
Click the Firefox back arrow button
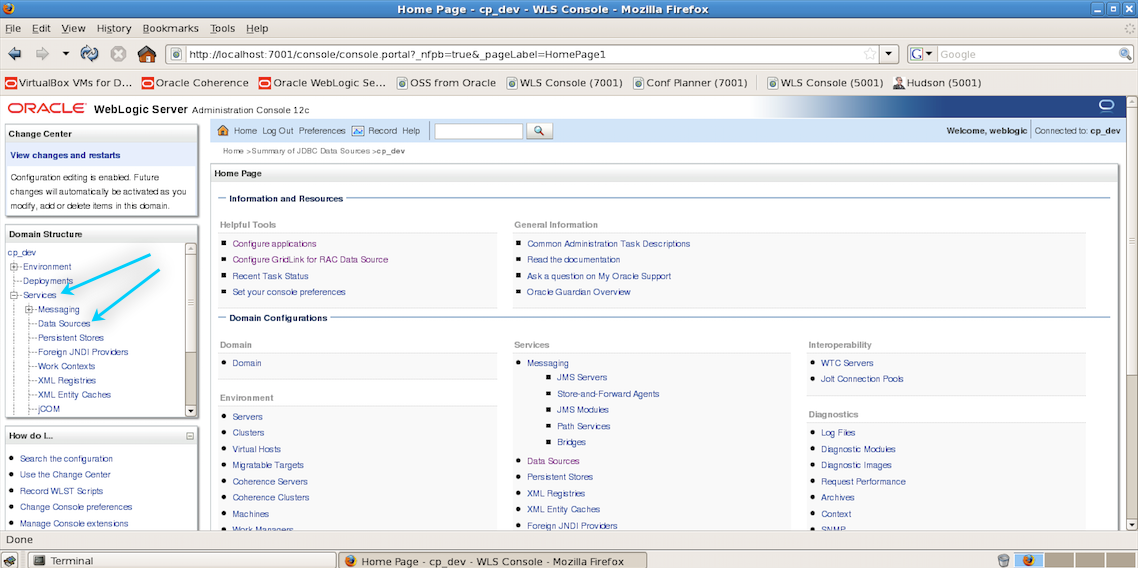[x=15, y=54]
